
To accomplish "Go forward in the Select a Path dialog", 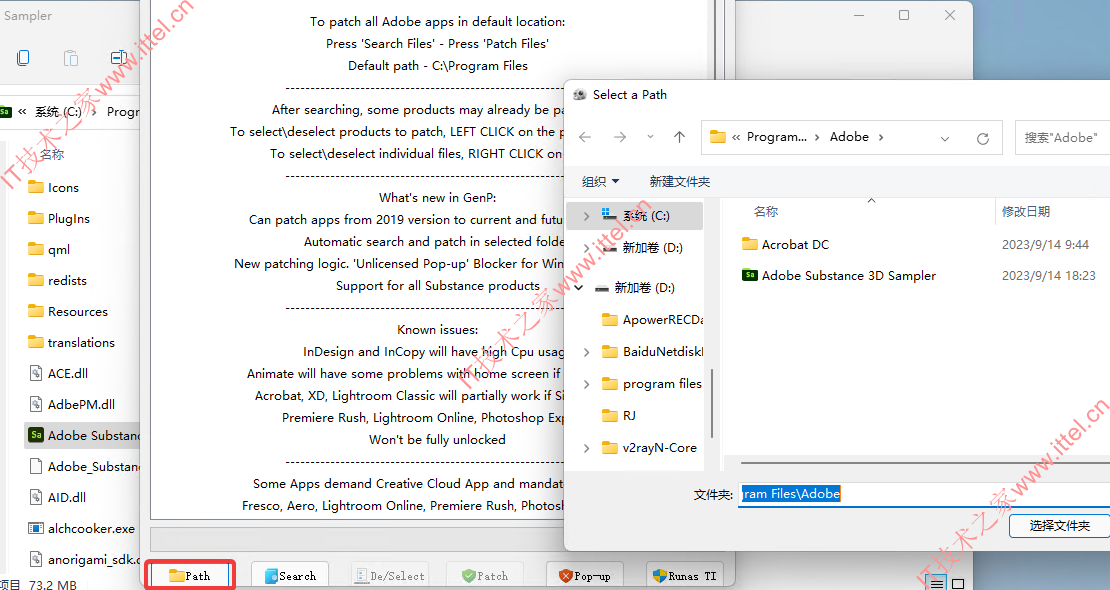I will tap(620, 137).
